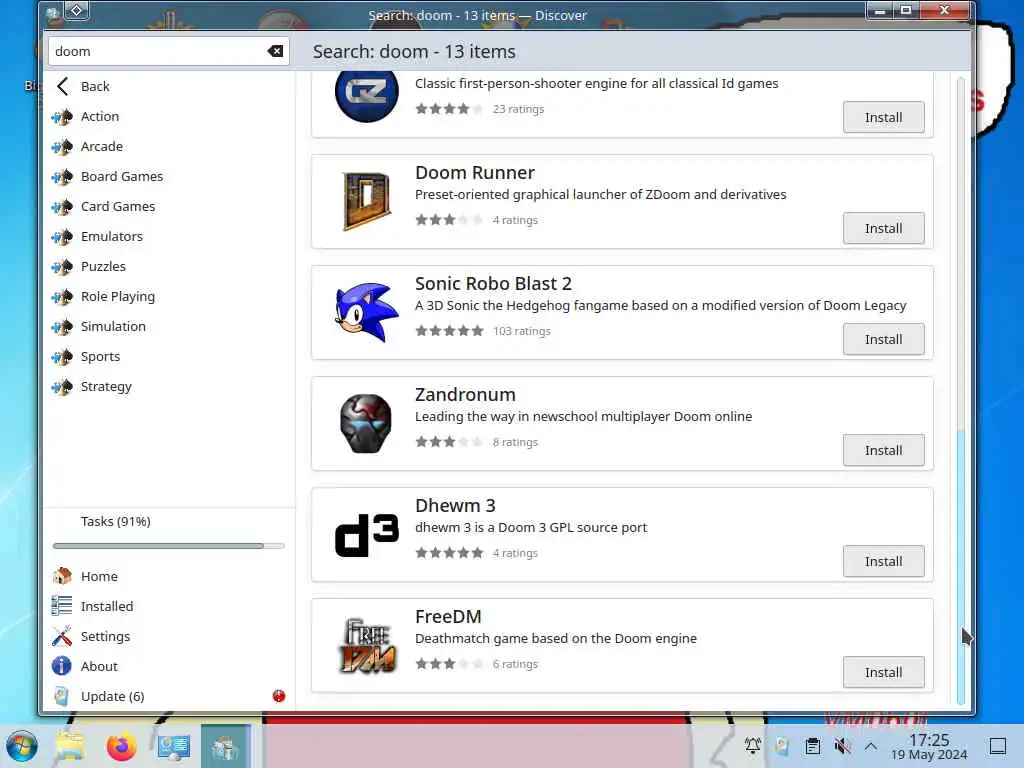Install Sonic Robo Blast 2
1024x768 pixels.
[884, 340]
